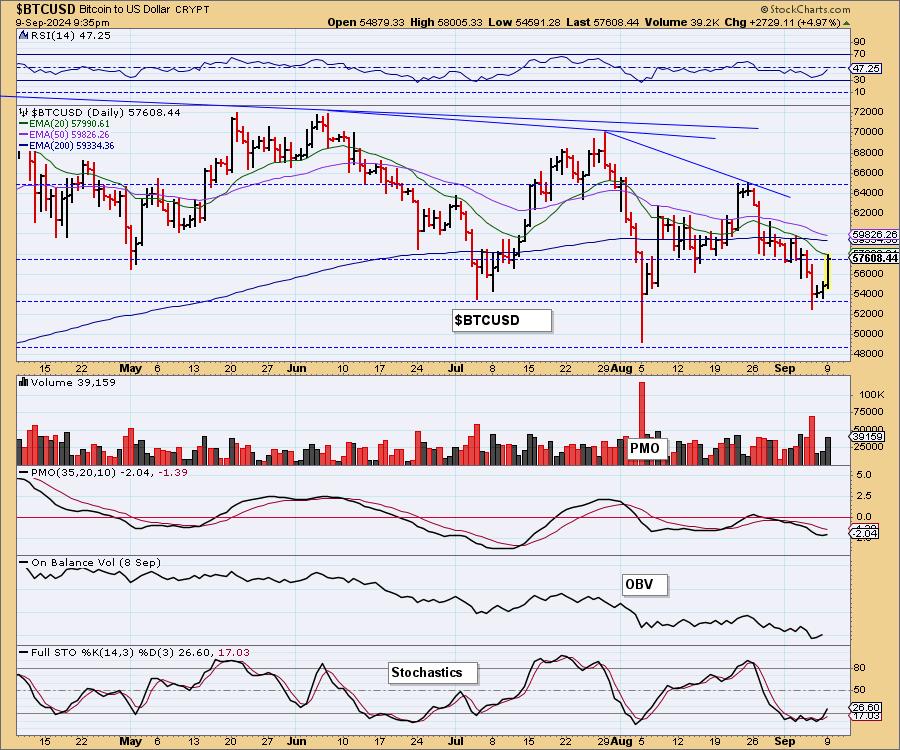The height and width of the screenshot is (750, 900).
Task: Click the Aug label on the price chart date axis
Action: click(623, 368)
